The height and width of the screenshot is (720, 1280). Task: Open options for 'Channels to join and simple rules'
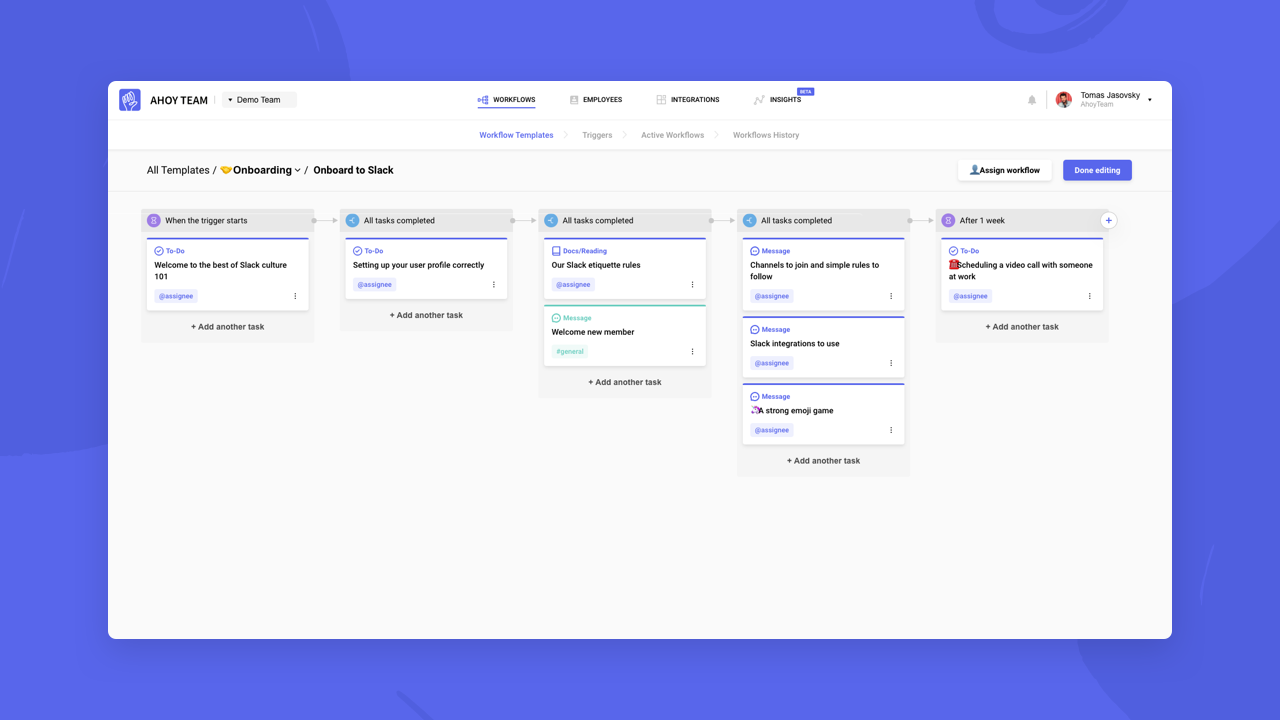(x=891, y=296)
